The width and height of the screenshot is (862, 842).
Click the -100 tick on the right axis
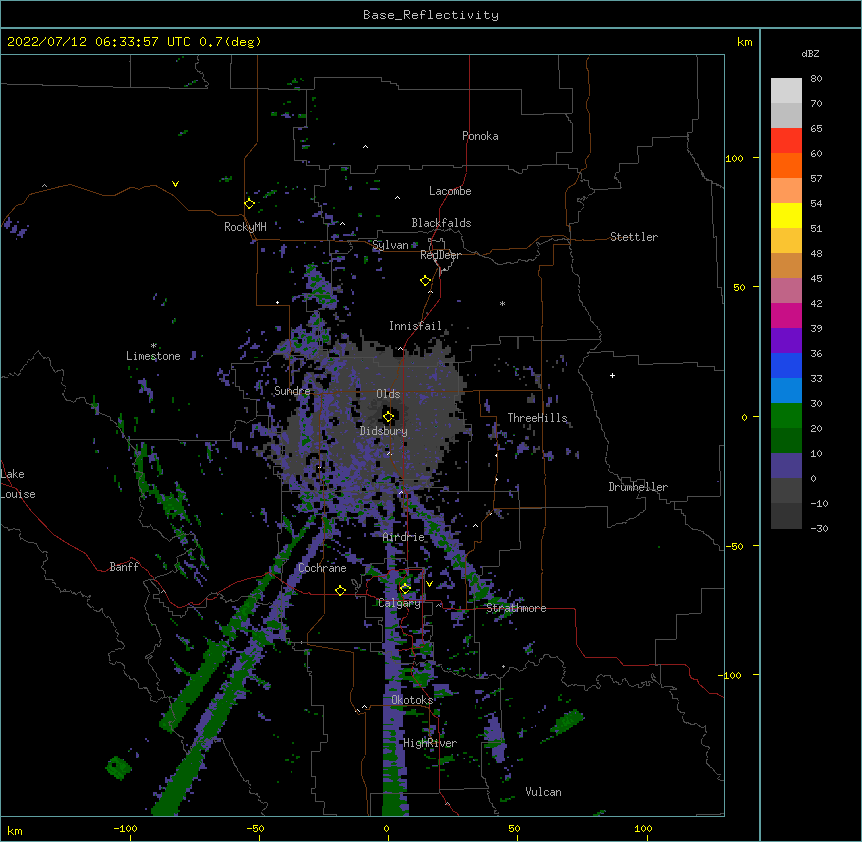tap(731, 675)
